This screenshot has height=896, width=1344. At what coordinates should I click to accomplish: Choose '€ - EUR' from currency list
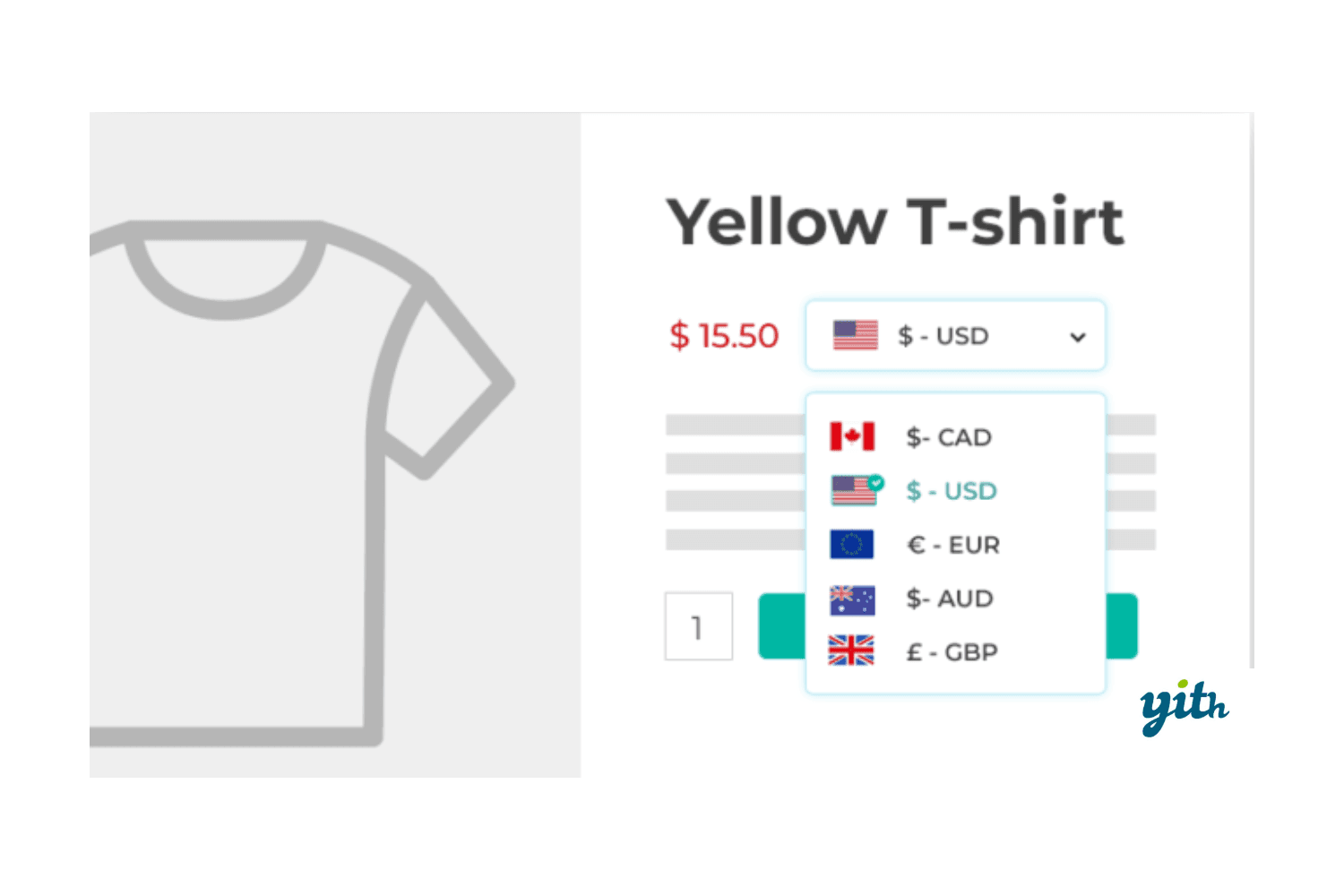[953, 545]
